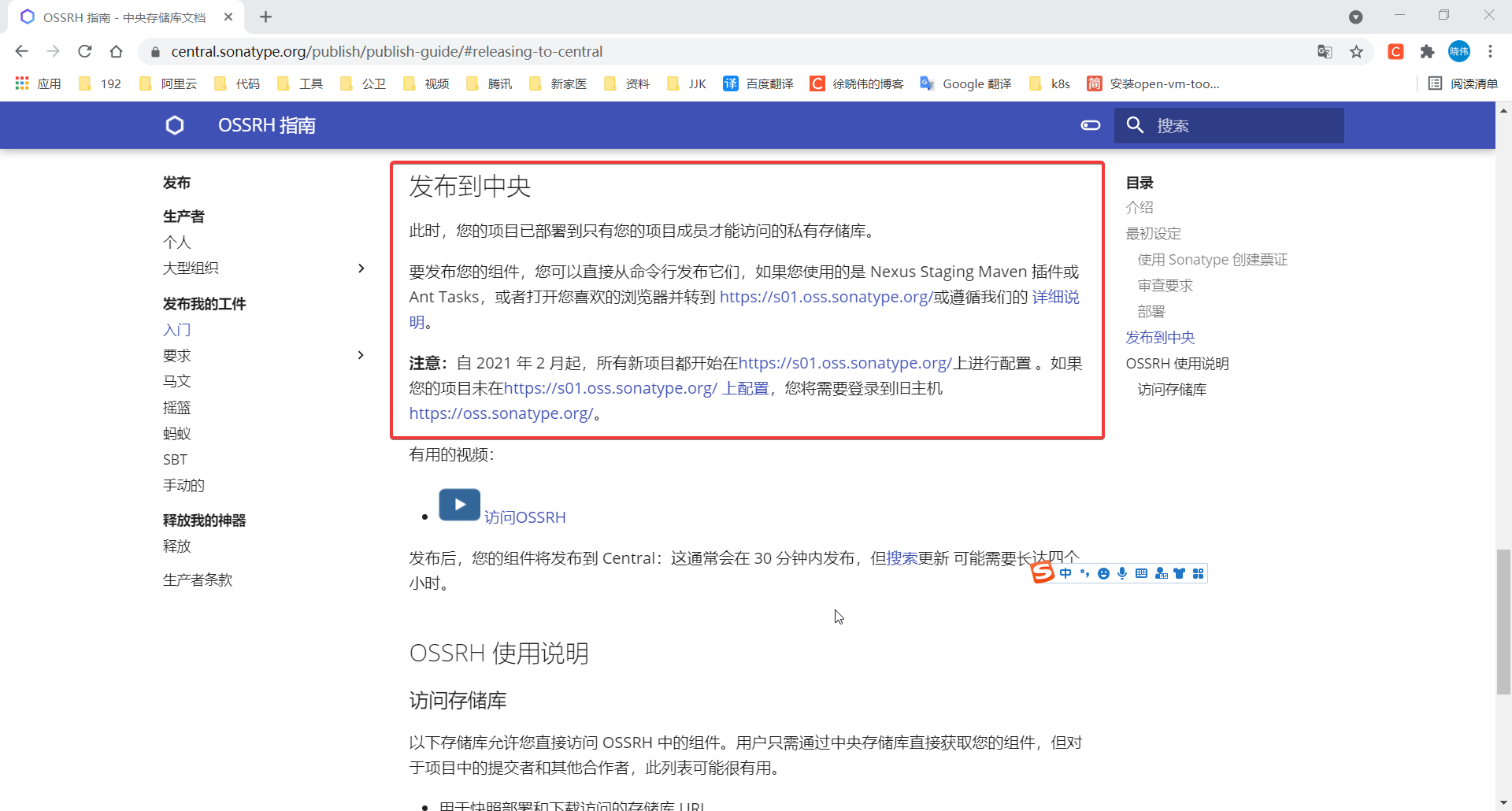The image size is (1512, 811).
Task: Open the 代码 bookmark folder
Action: (x=237, y=83)
